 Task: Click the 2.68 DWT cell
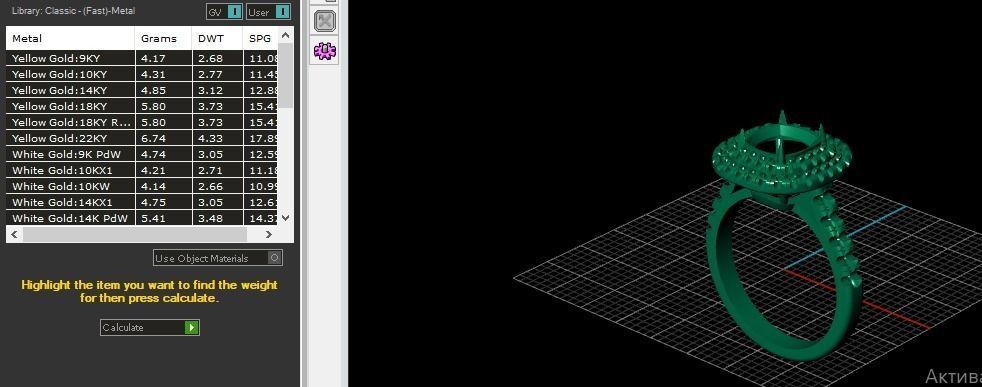pos(217,58)
